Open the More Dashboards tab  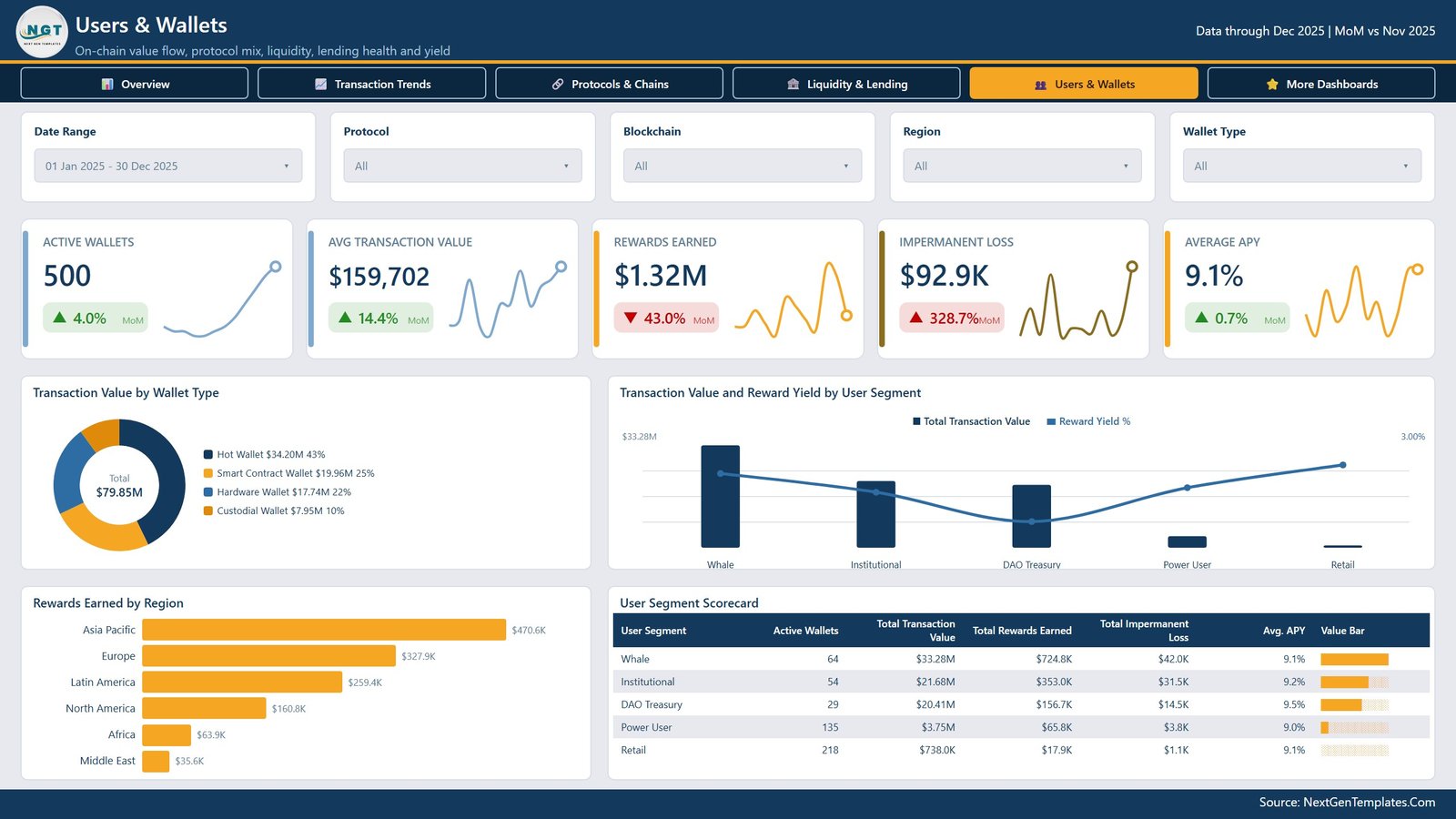click(1321, 84)
